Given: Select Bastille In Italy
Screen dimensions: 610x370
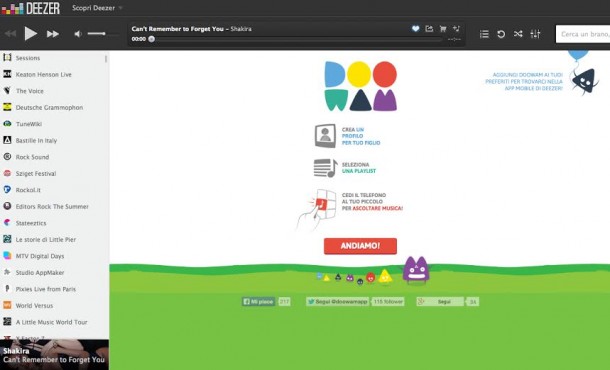Looking at the screenshot, I should [36, 140].
